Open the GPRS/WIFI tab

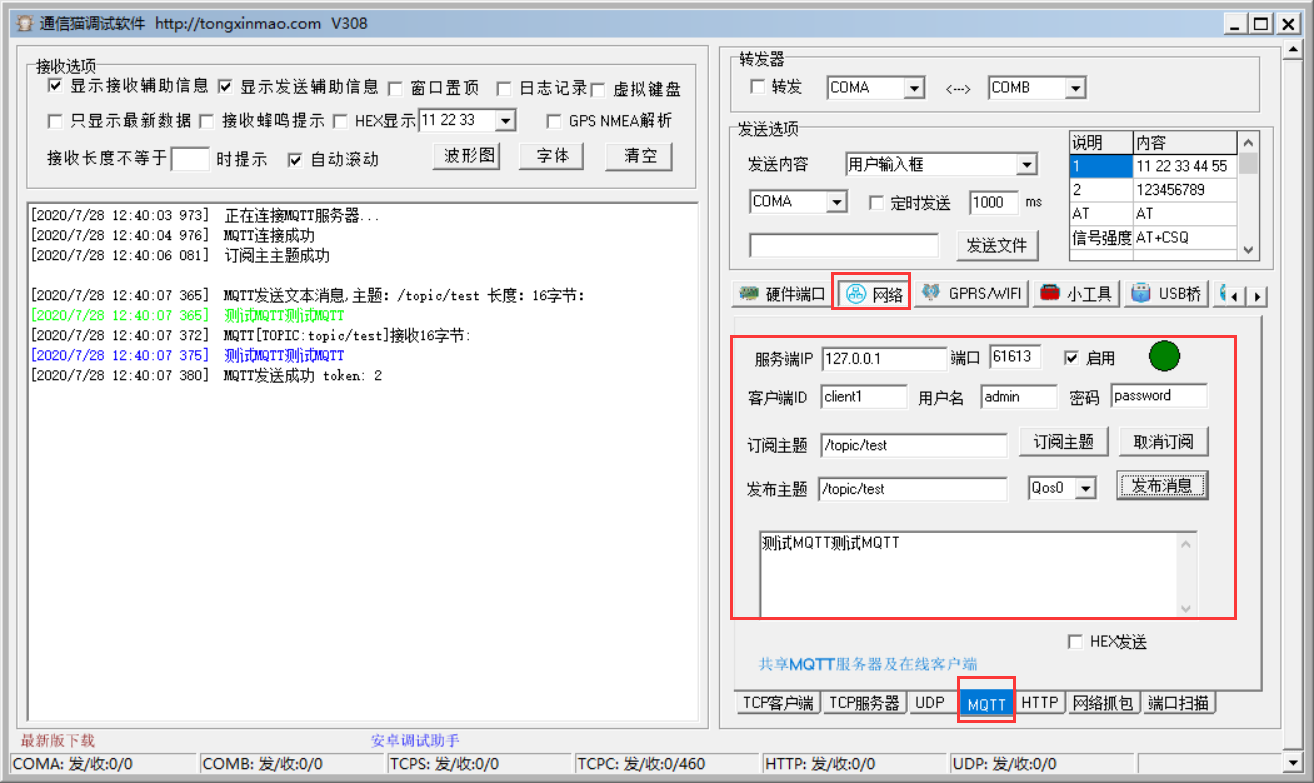pos(971,294)
